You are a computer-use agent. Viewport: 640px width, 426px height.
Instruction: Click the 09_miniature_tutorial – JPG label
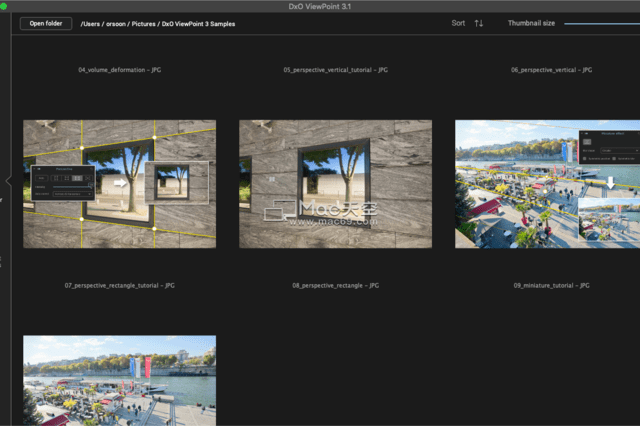coord(551,285)
